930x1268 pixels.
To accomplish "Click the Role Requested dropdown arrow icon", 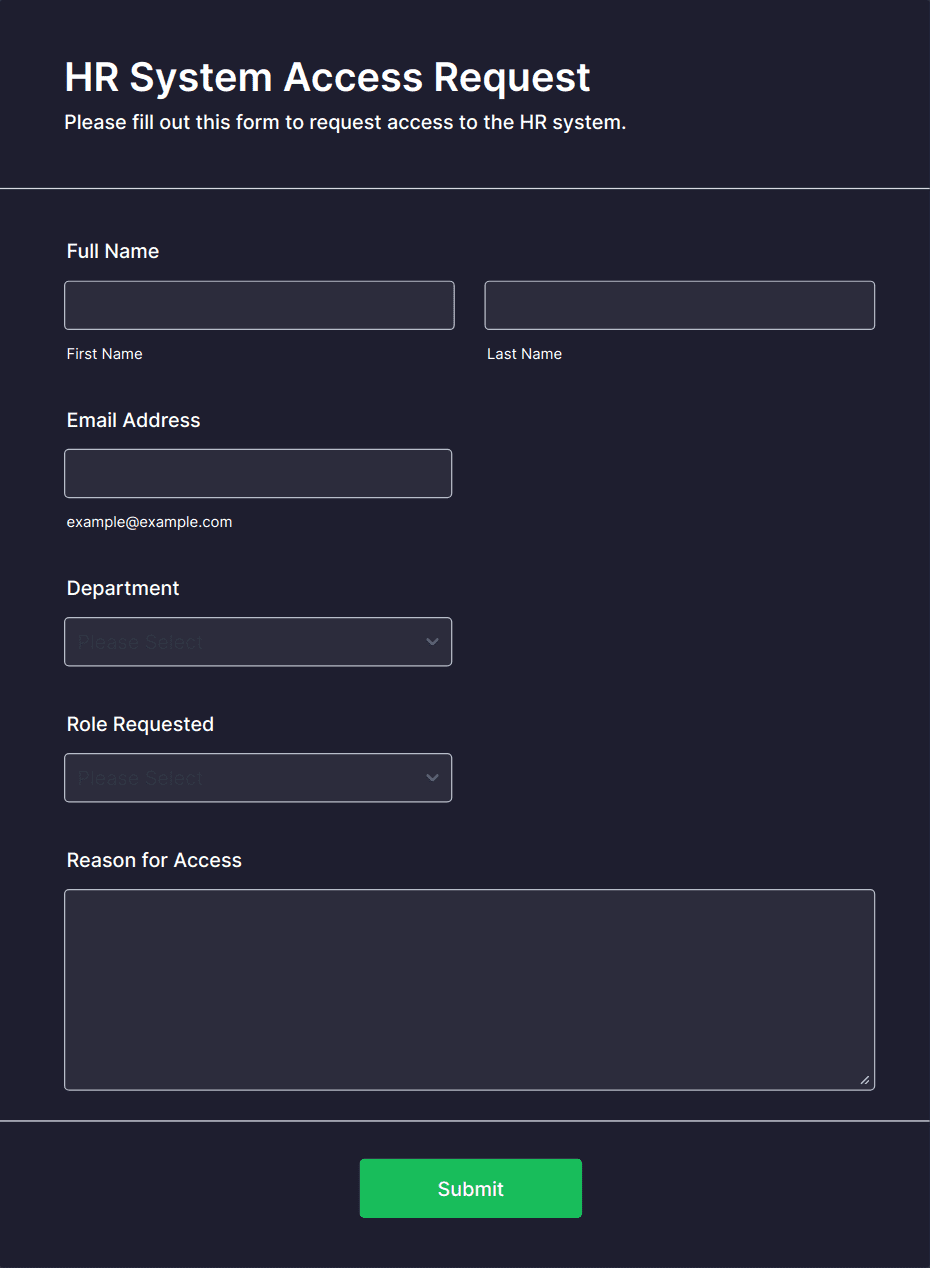I will pos(431,777).
